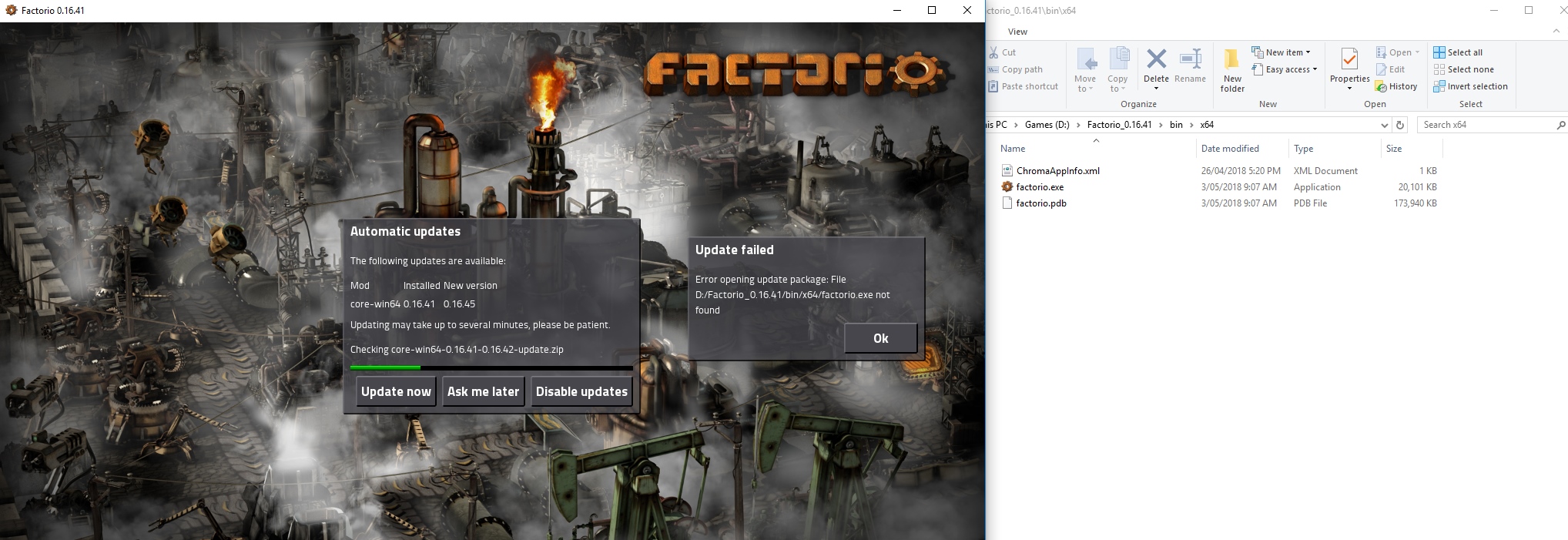Click x64 in the address bar
This screenshot has height=540, width=1568.
pos(1207,125)
